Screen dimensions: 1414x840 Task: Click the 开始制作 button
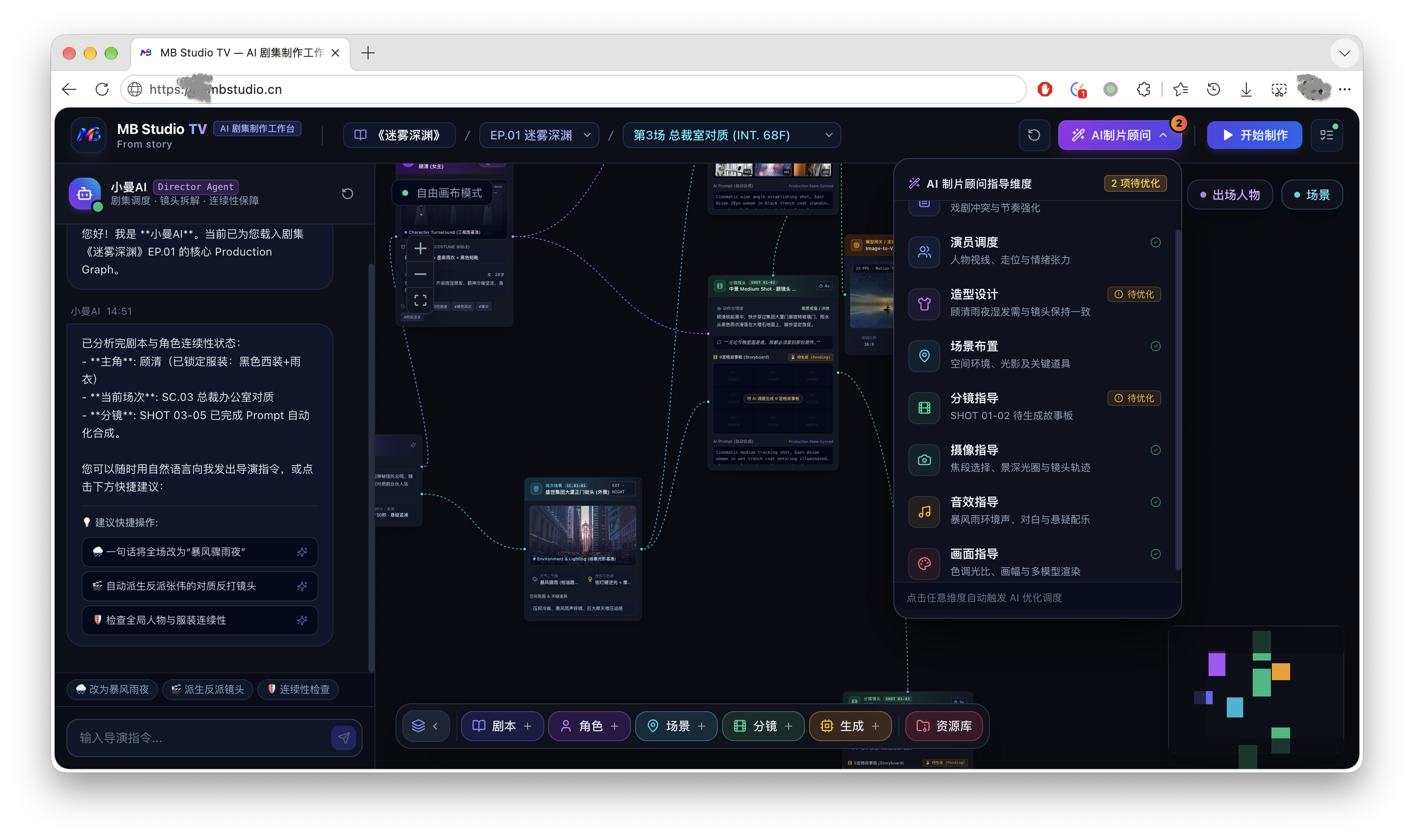tap(1254, 135)
